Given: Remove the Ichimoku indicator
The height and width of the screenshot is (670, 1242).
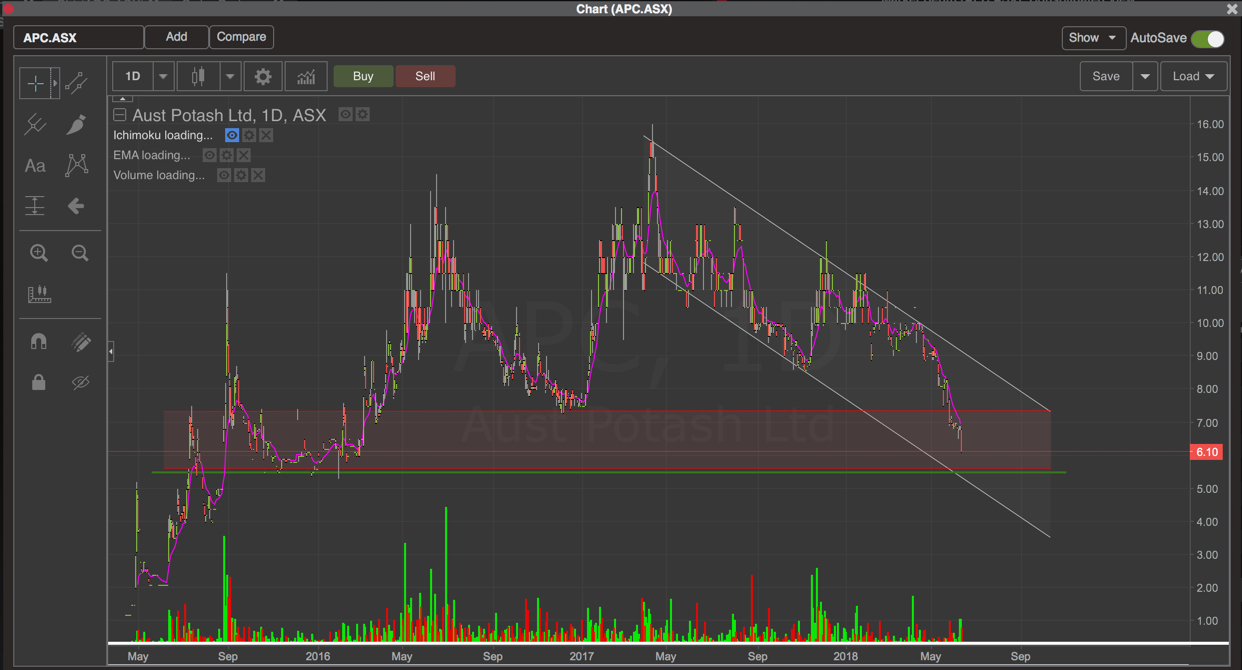Looking at the screenshot, I should (x=266, y=135).
